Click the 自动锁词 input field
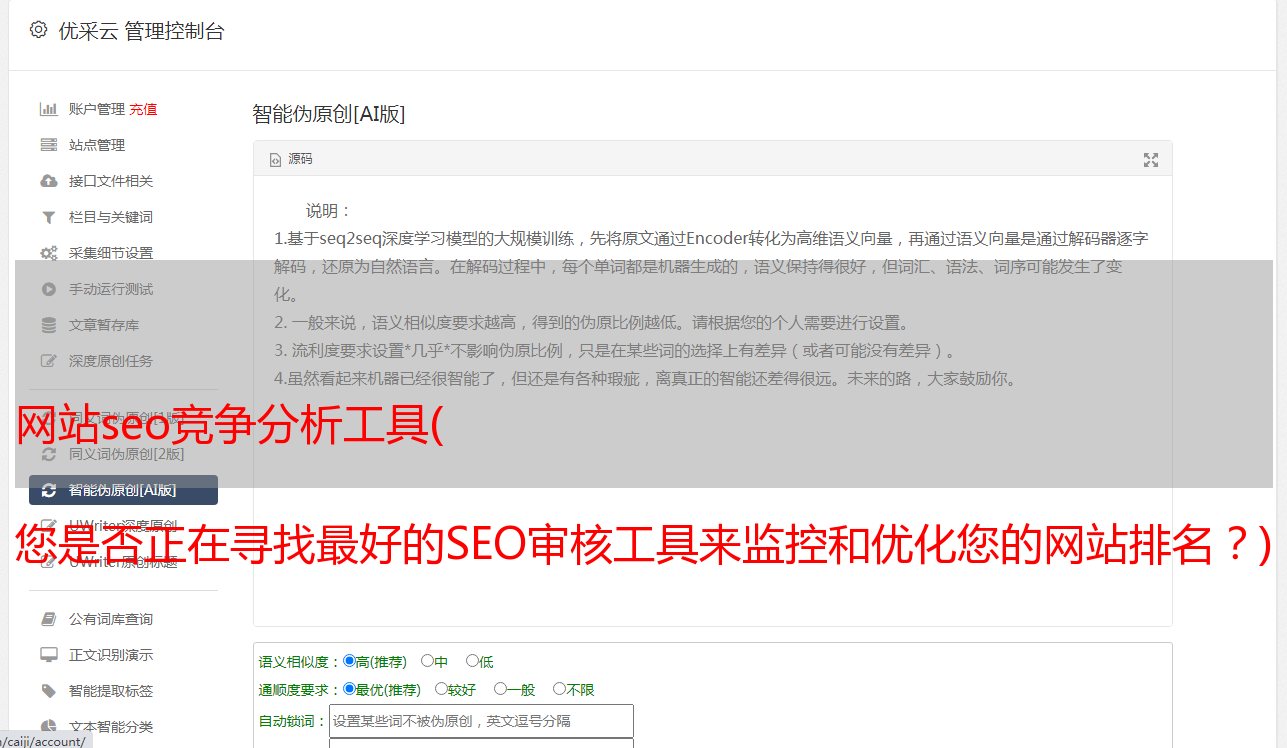This screenshot has height=748, width=1287. 481,721
